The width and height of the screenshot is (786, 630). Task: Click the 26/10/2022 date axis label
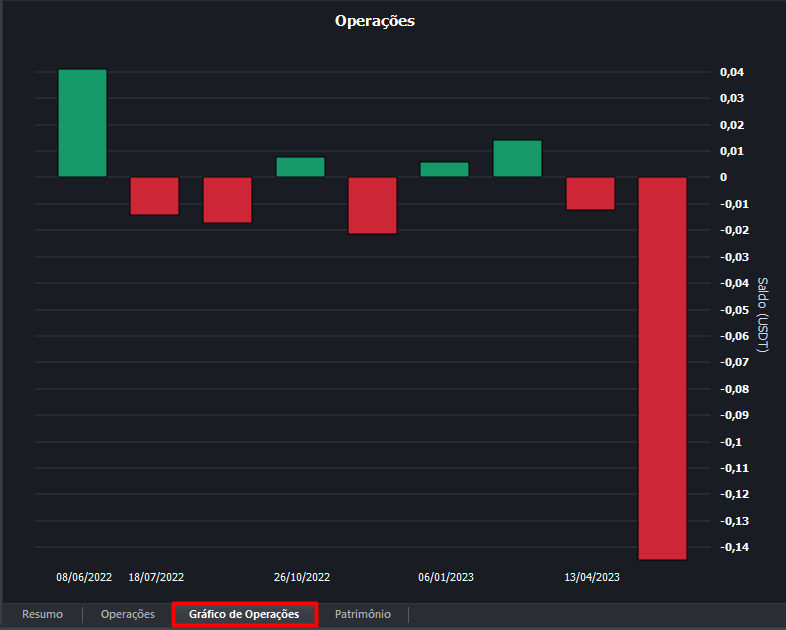(x=302, y=577)
